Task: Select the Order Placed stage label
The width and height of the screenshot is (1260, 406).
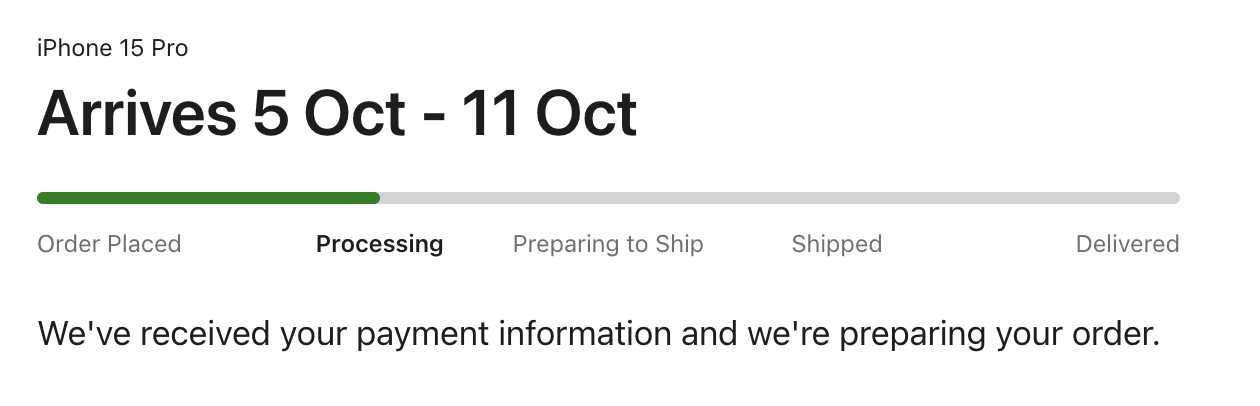Action: [109, 244]
